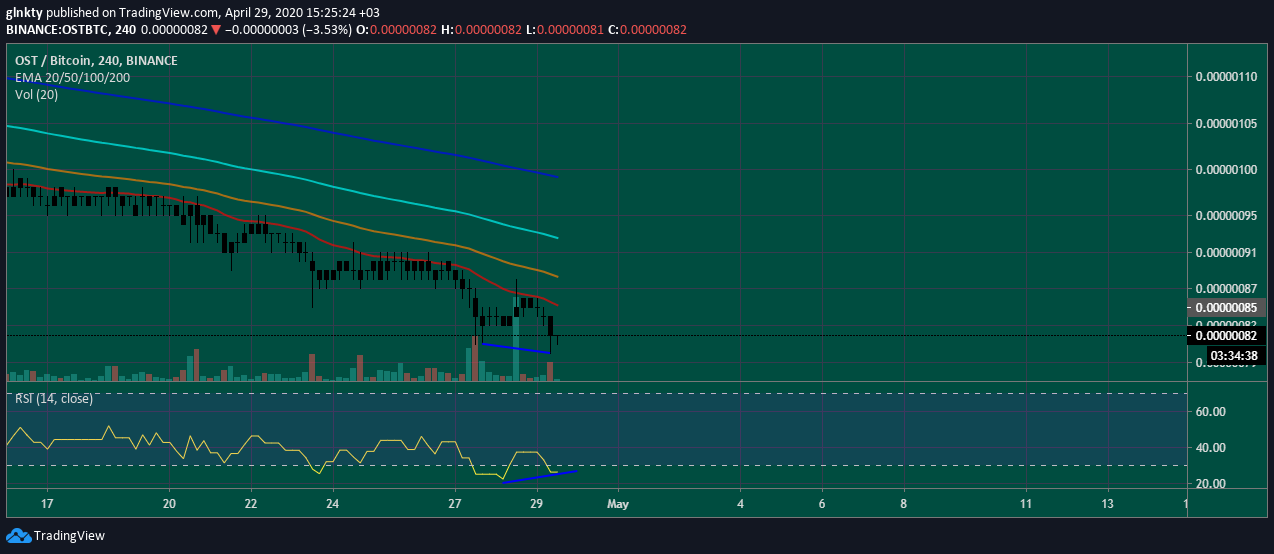Click the date label 24 on time axis
Image resolution: width=1274 pixels, height=554 pixels.
(x=332, y=503)
